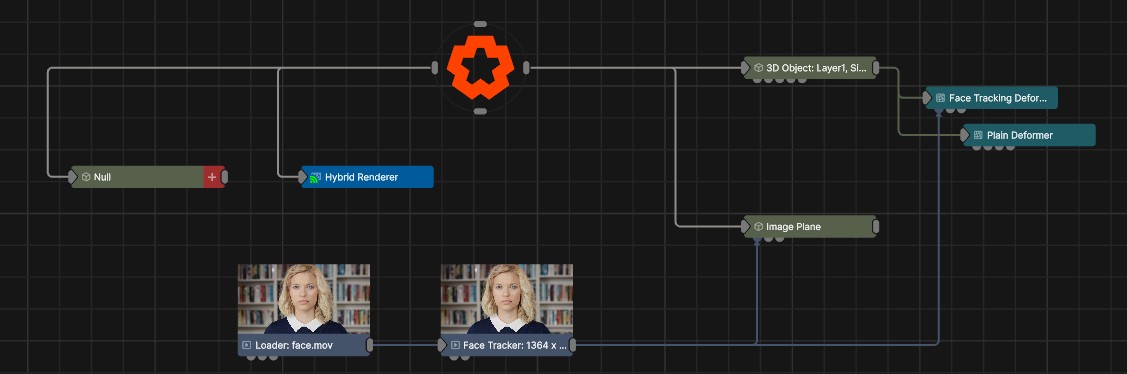Click the '3D Object: Layer1, Si...' label
The image size is (1127, 374).
pos(816,68)
